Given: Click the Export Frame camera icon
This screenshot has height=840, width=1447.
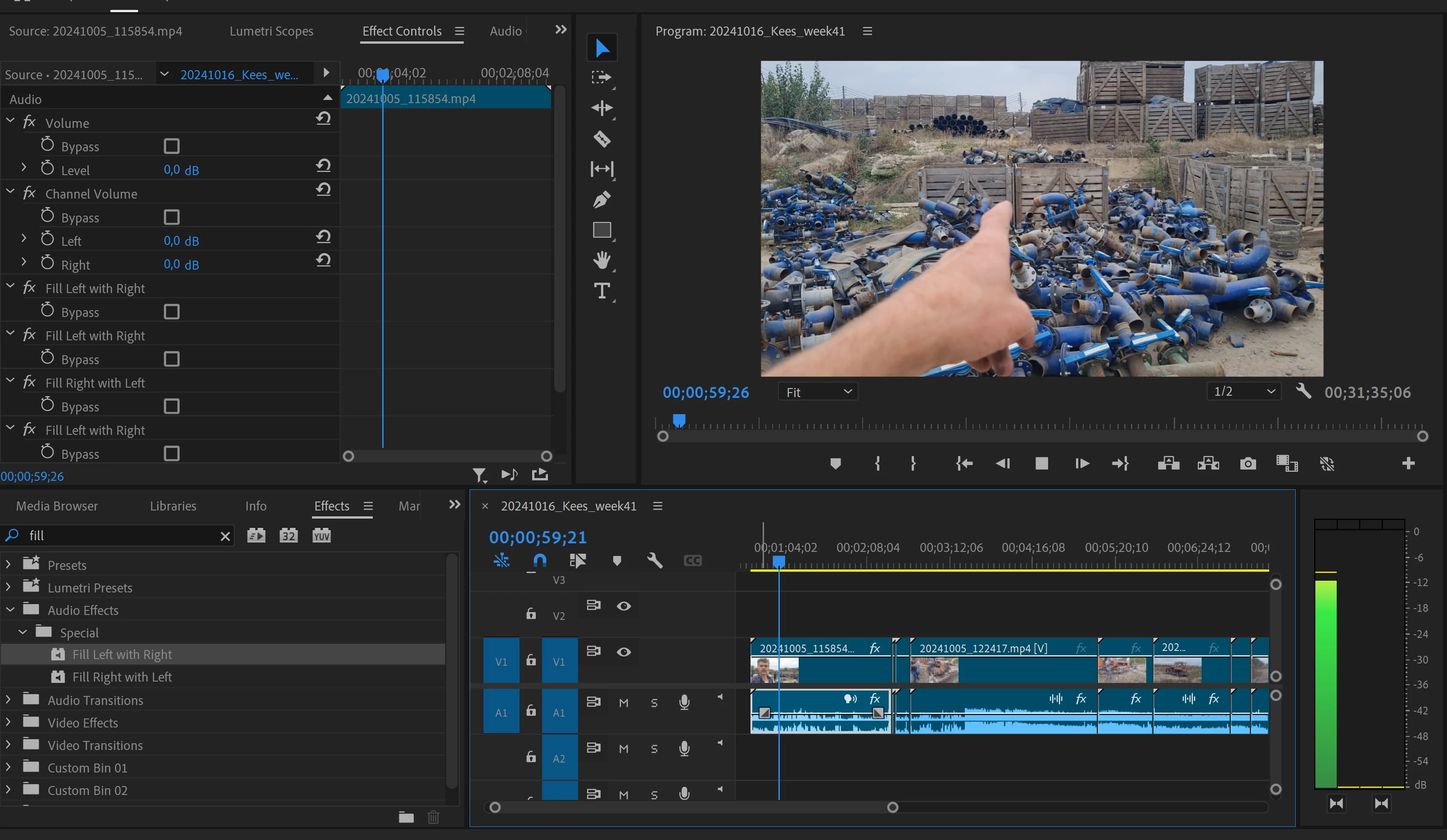Looking at the screenshot, I should click(x=1248, y=463).
